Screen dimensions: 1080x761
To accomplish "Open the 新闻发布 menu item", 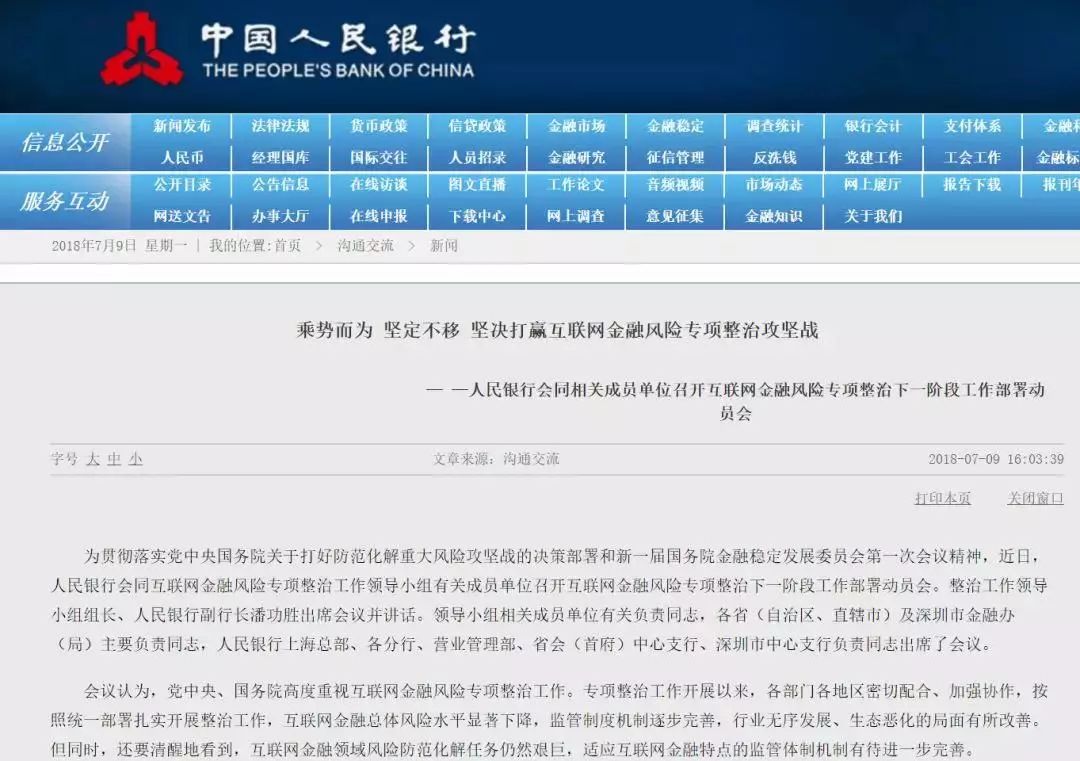I will (182, 126).
